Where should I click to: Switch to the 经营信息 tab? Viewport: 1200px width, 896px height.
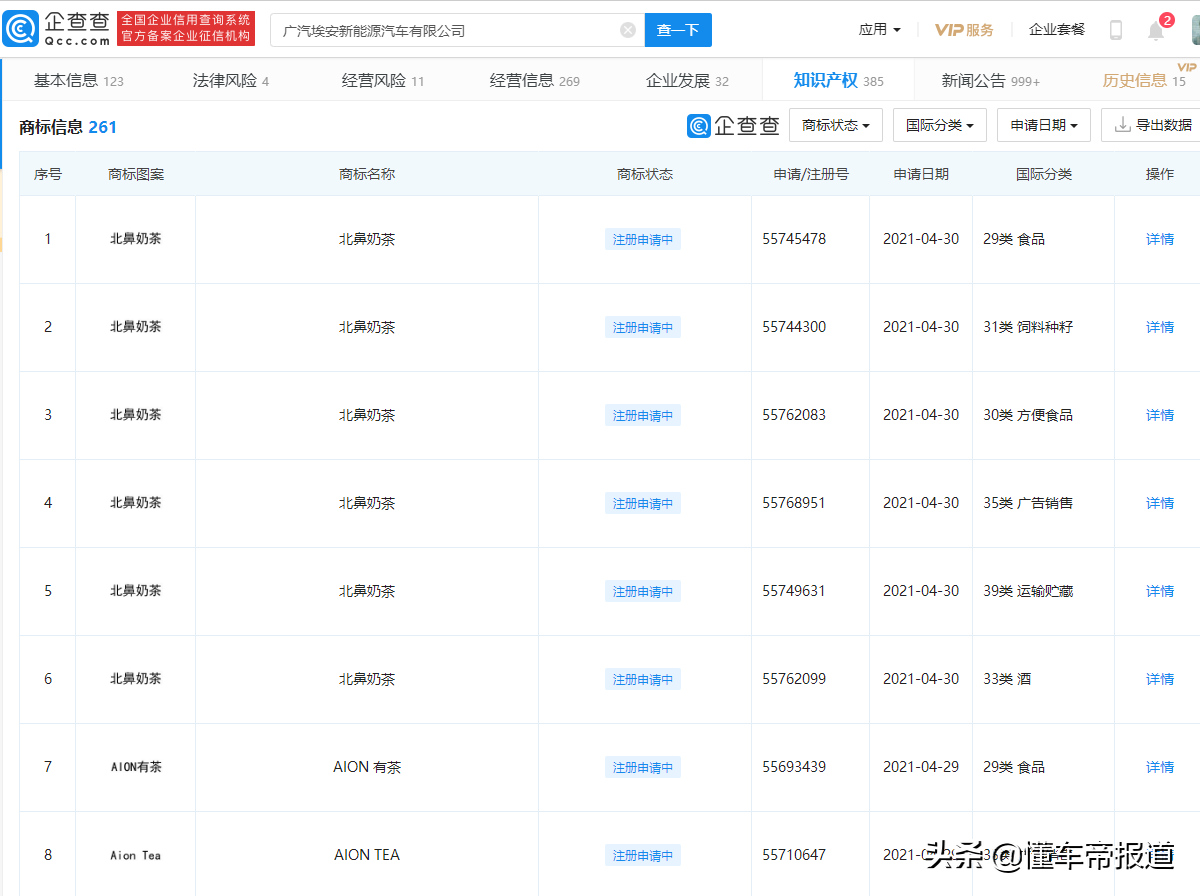click(535, 81)
